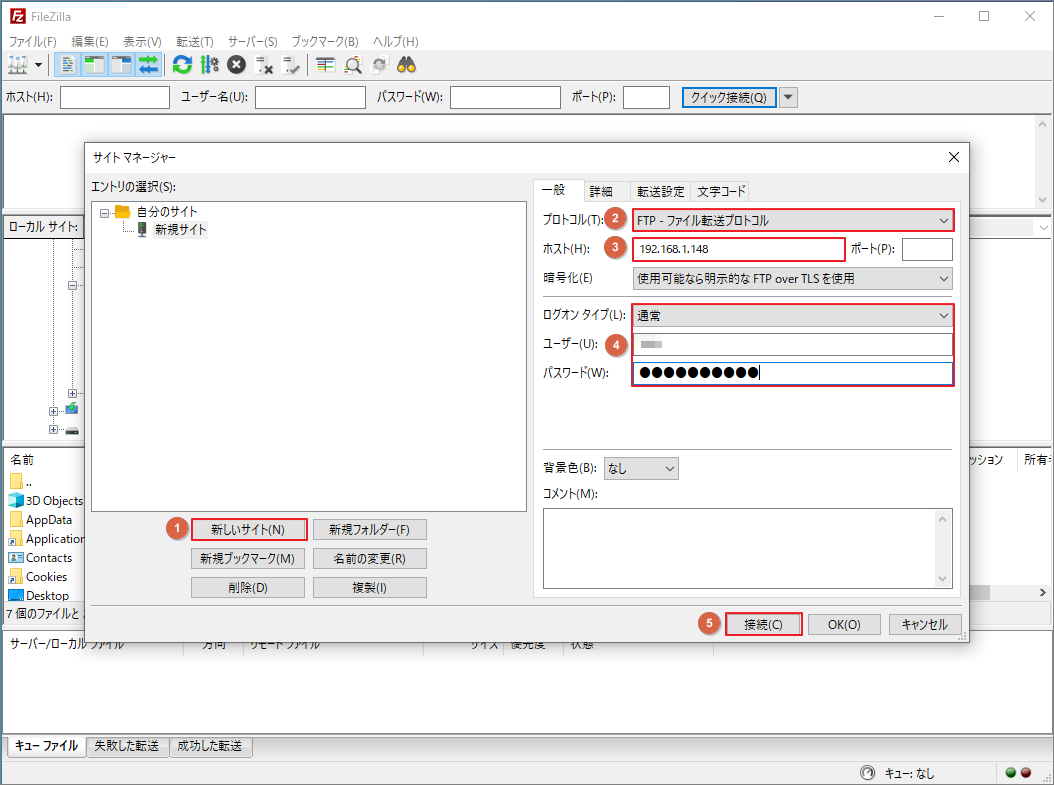Open the quick connect history dropdown arrow
The height and width of the screenshot is (785, 1054).
788,97
